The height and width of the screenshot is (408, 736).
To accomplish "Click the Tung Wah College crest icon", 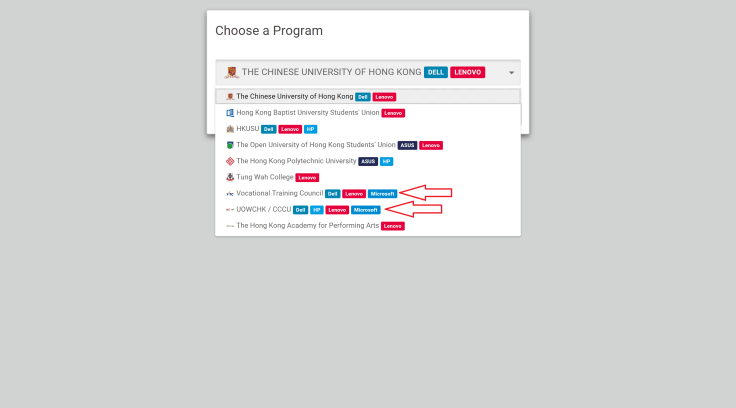I will (x=230, y=177).
